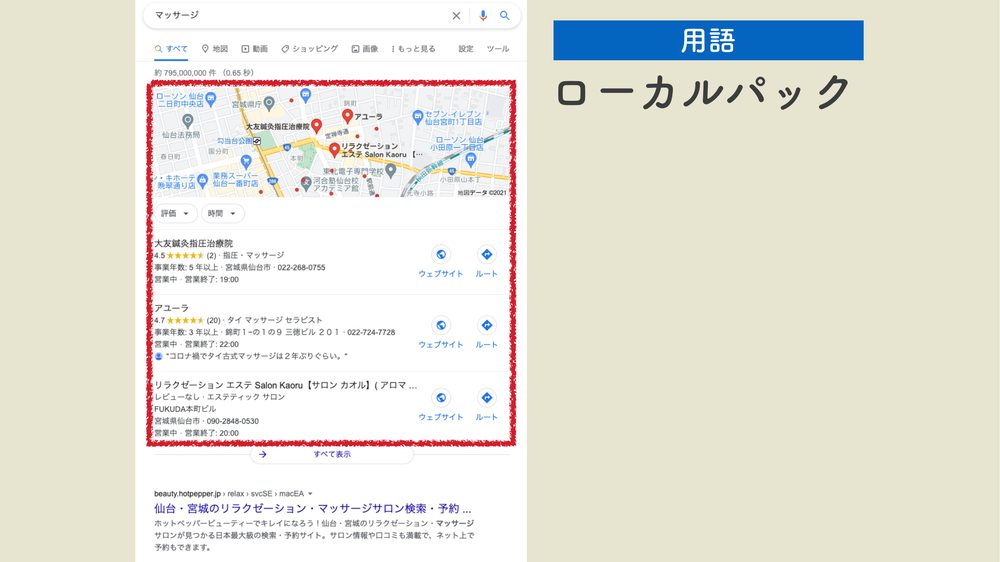Expand the もっと見る menu
The image size is (1000, 562).
(413, 48)
